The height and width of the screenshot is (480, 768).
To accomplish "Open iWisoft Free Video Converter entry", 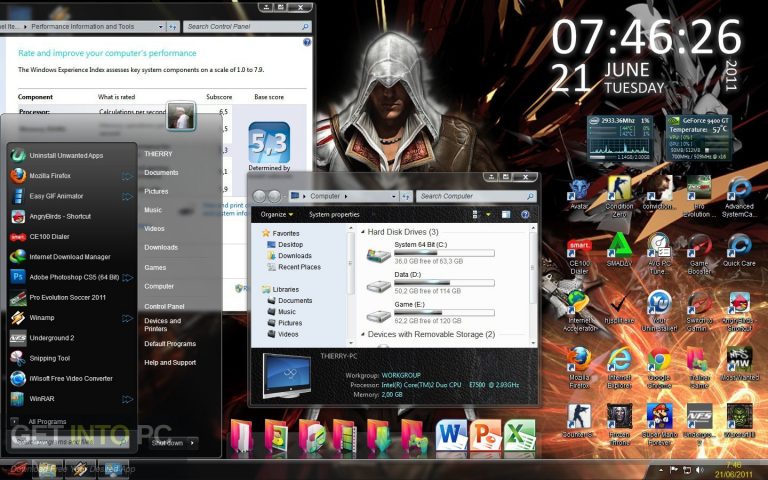I will (71, 379).
